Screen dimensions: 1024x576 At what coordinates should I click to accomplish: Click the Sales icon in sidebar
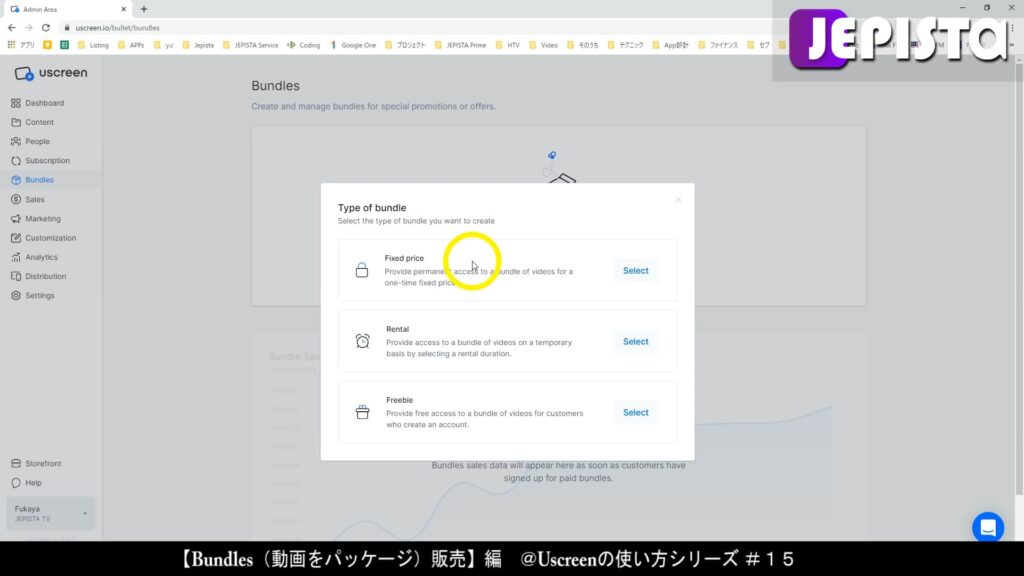(x=16, y=199)
